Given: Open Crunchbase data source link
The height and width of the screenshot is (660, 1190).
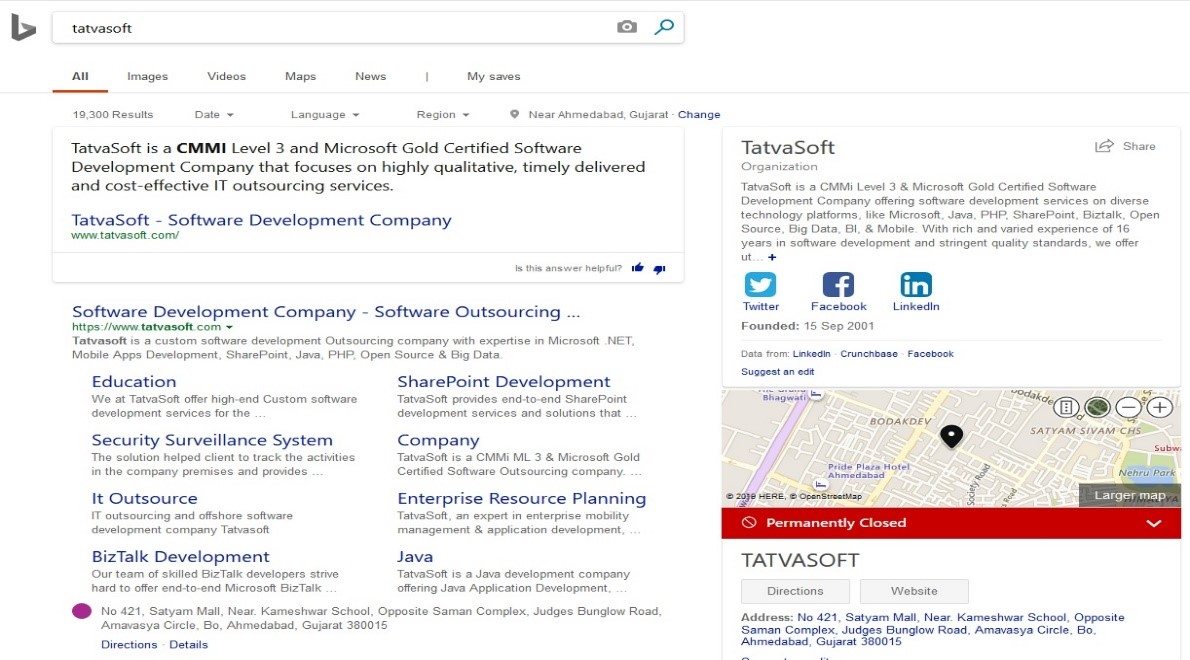Looking at the screenshot, I should 868,354.
